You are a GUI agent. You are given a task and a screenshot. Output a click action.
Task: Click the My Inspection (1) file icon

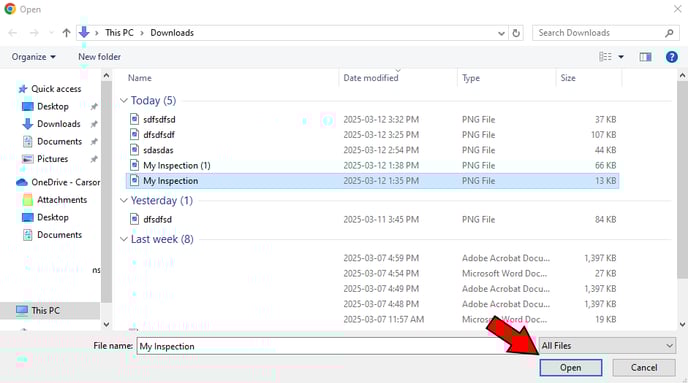tap(135, 165)
